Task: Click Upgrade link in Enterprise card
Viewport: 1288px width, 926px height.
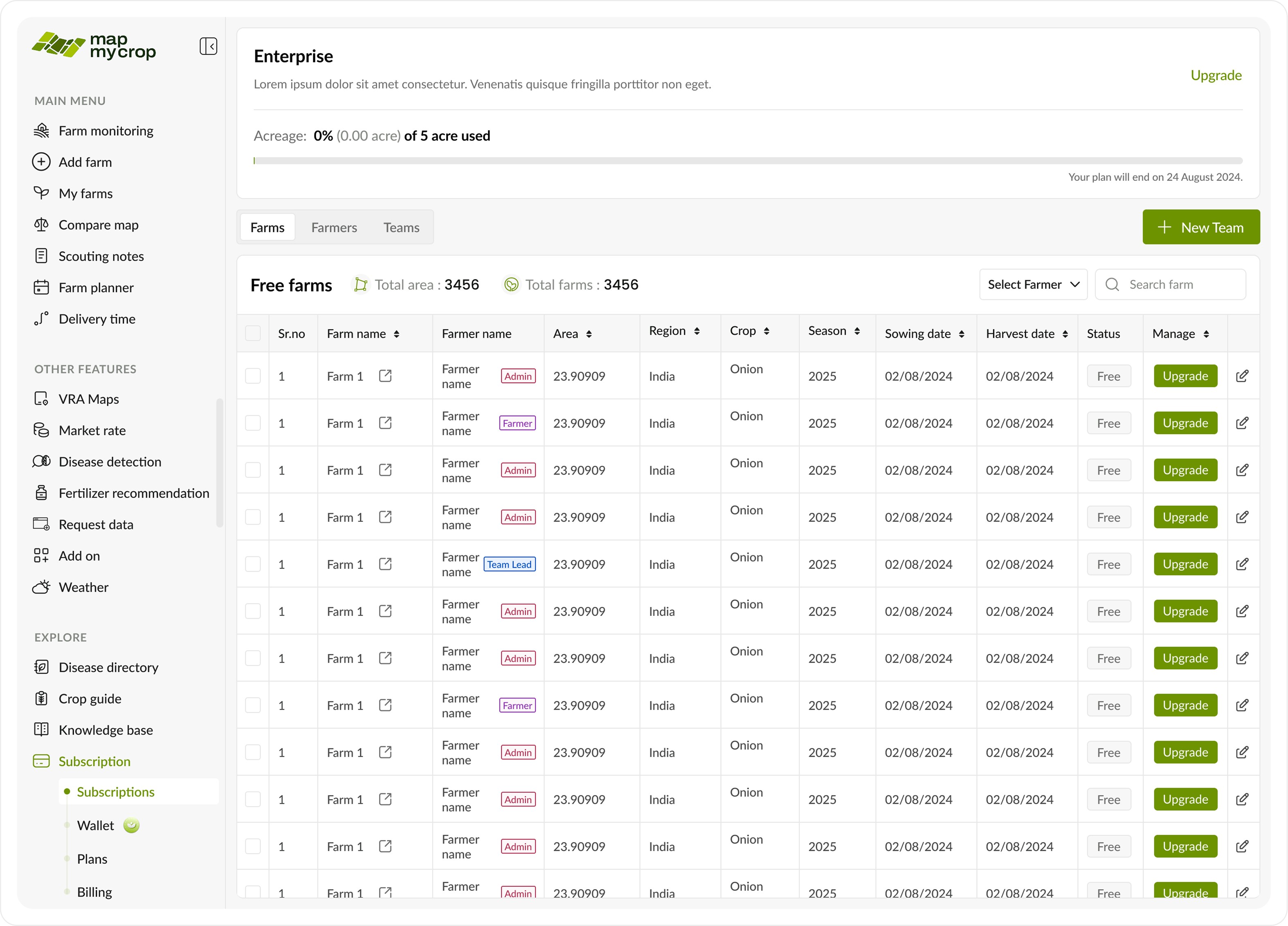Action: click(x=1215, y=75)
